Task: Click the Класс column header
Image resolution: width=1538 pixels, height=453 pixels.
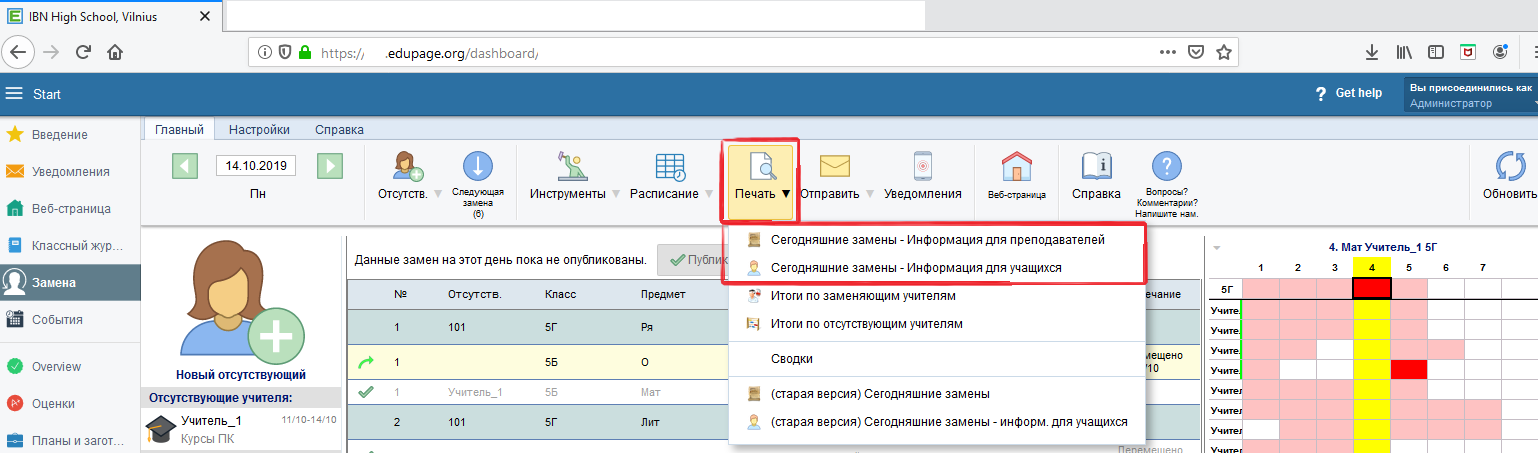Action: tap(560, 295)
